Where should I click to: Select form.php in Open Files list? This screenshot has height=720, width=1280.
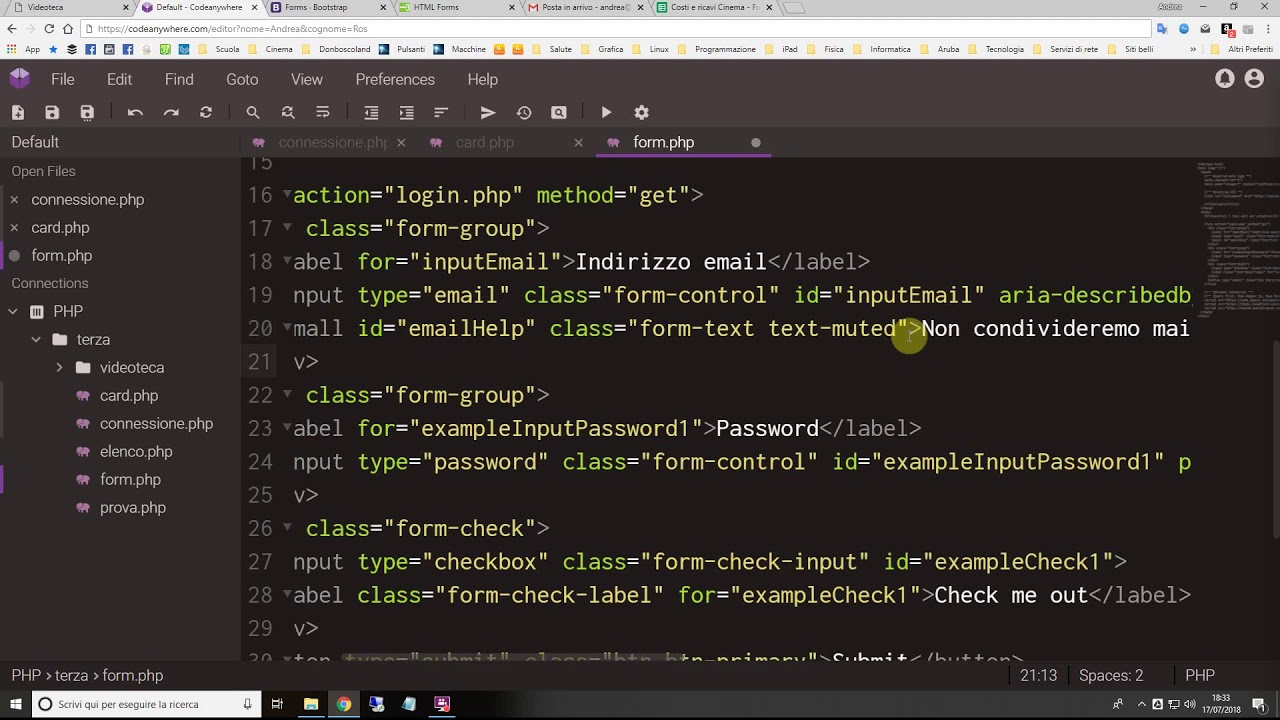tap(62, 256)
